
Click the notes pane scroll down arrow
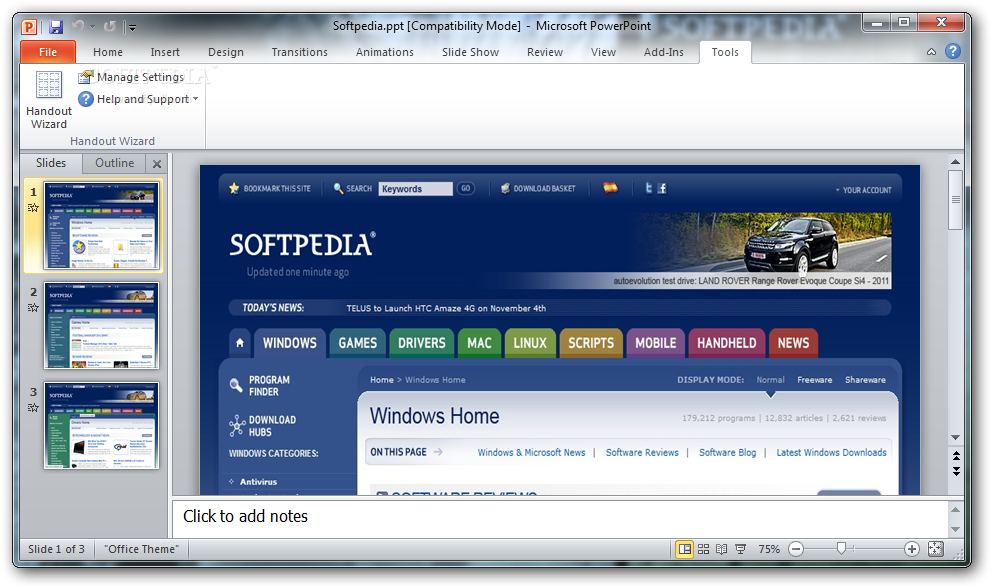pyautogui.click(x=955, y=529)
